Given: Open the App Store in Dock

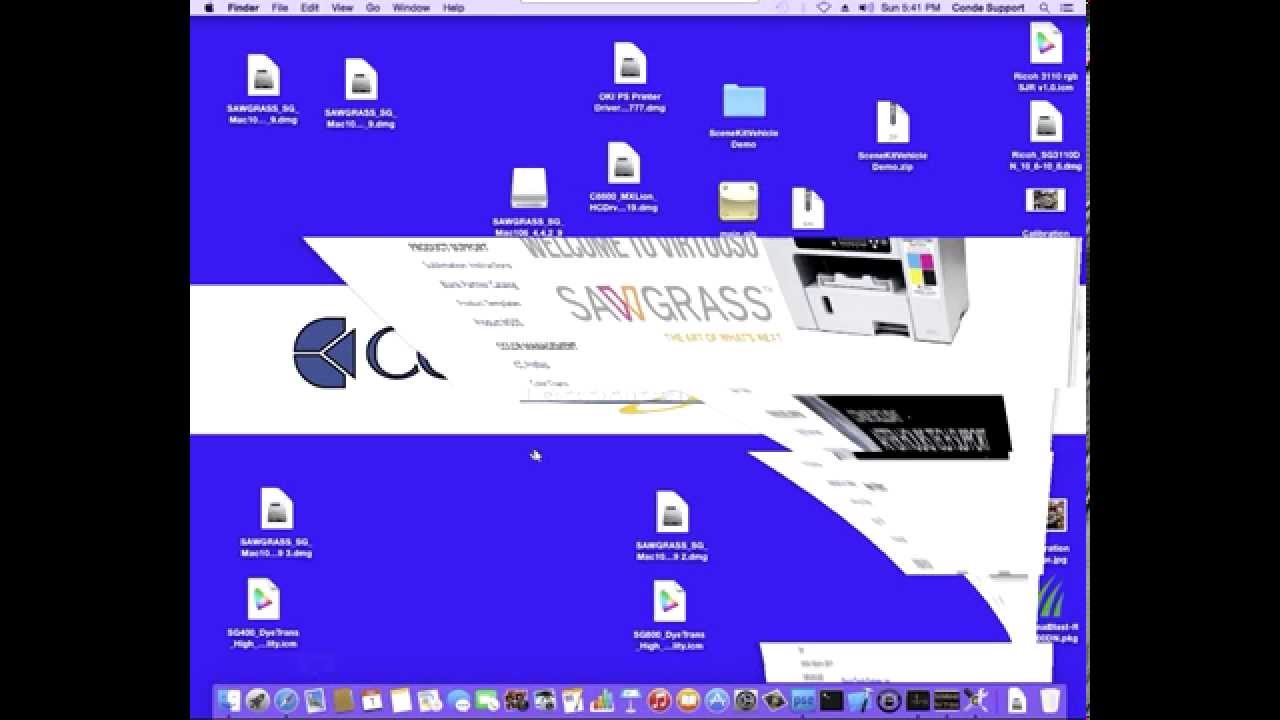Looking at the screenshot, I should click(x=717, y=701).
